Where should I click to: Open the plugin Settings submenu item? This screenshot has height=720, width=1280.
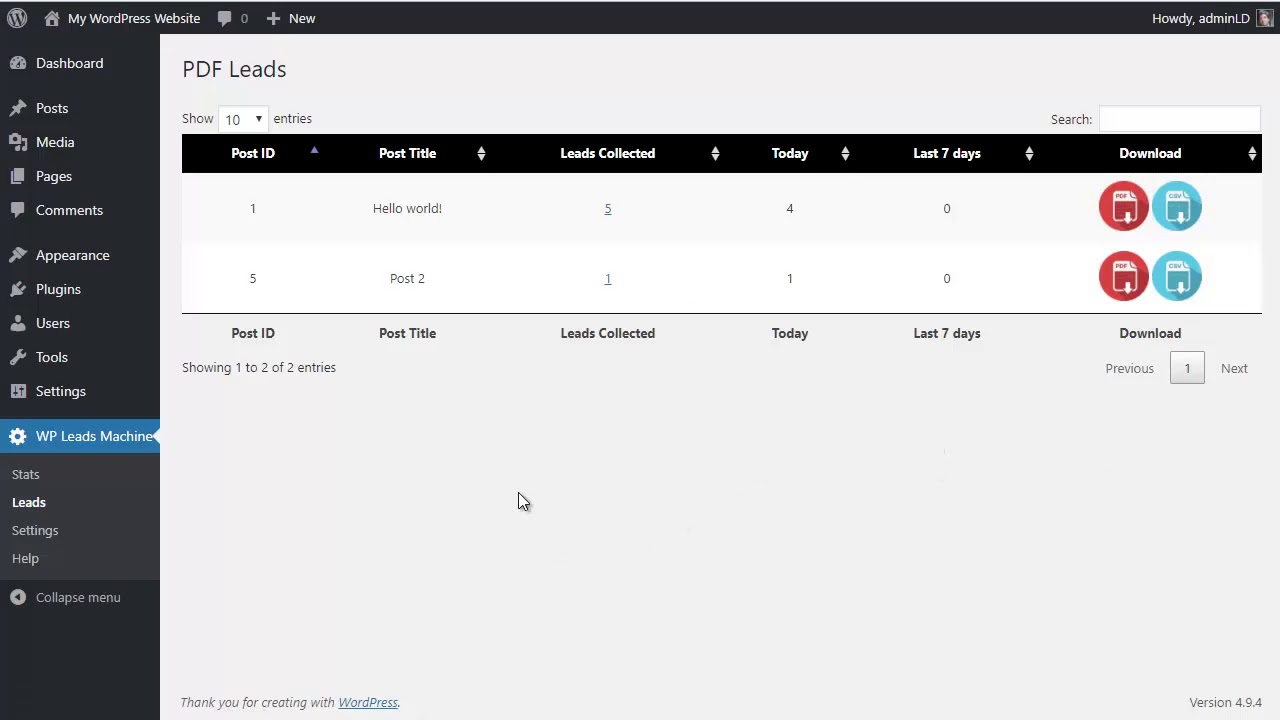35,530
